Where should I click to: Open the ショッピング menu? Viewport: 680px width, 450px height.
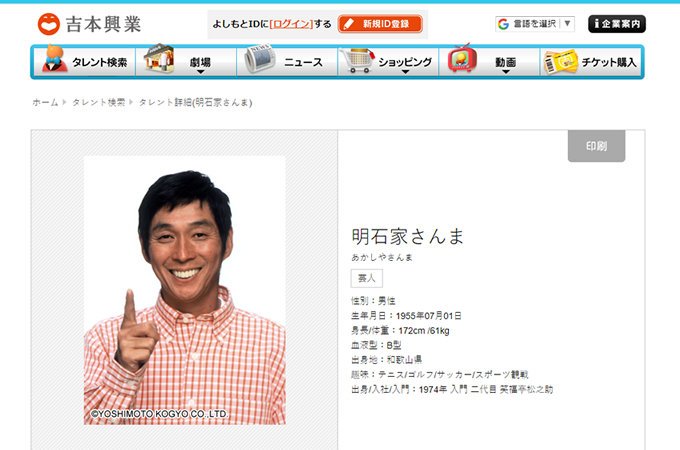[388, 62]
